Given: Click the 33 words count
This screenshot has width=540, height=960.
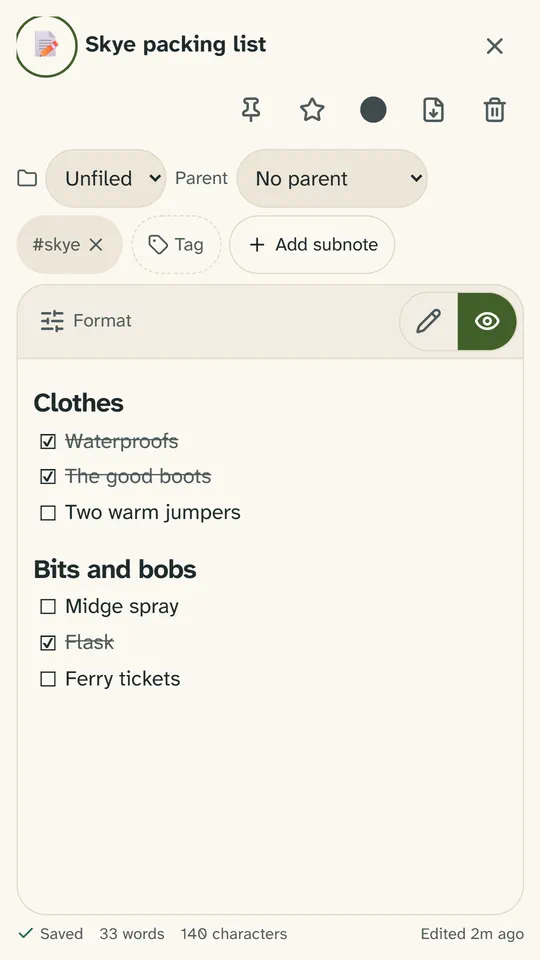Looking at the screenshot, I should click(x=132, y=934).
